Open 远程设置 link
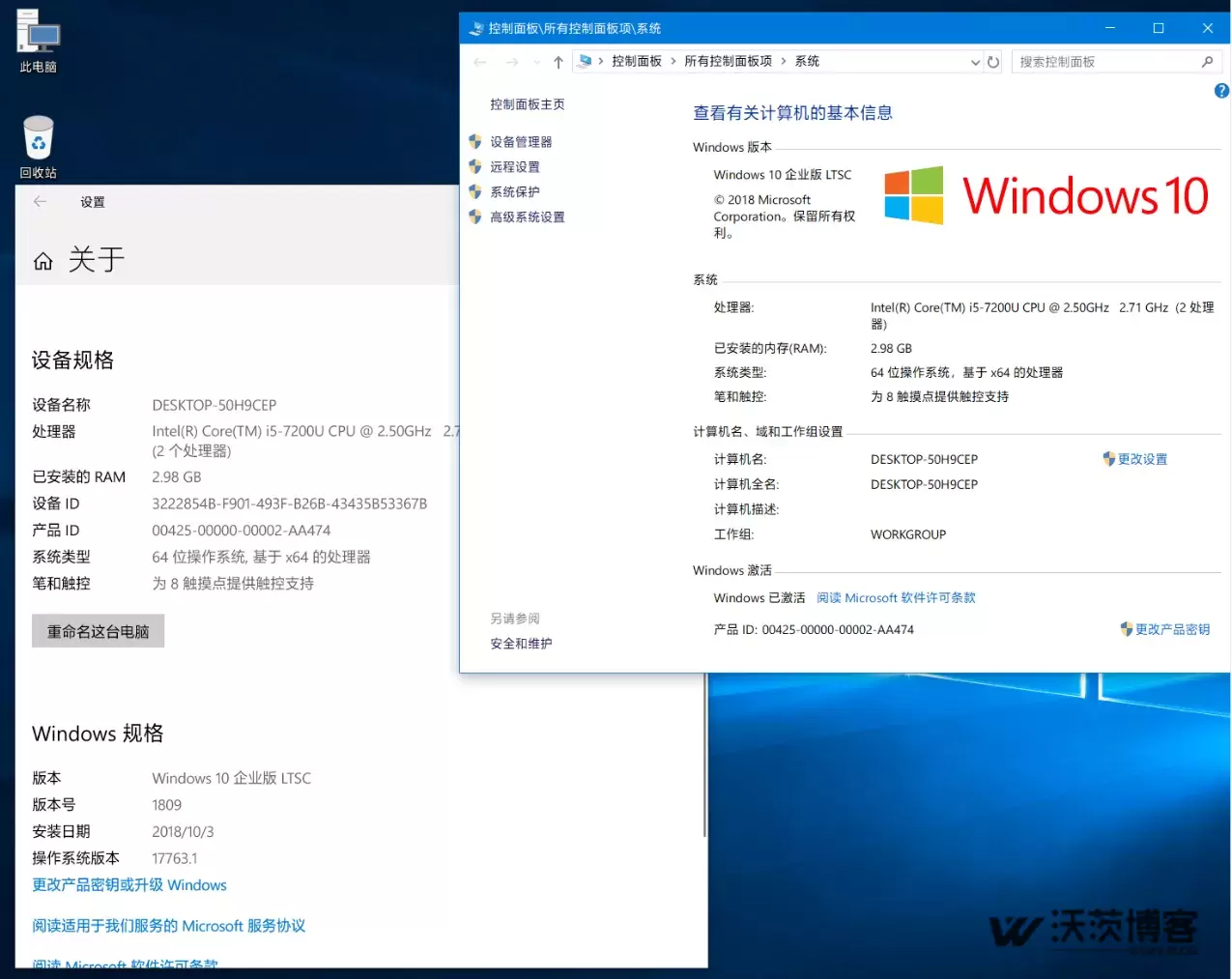The image size is (1232, 979). click(515, 166)
